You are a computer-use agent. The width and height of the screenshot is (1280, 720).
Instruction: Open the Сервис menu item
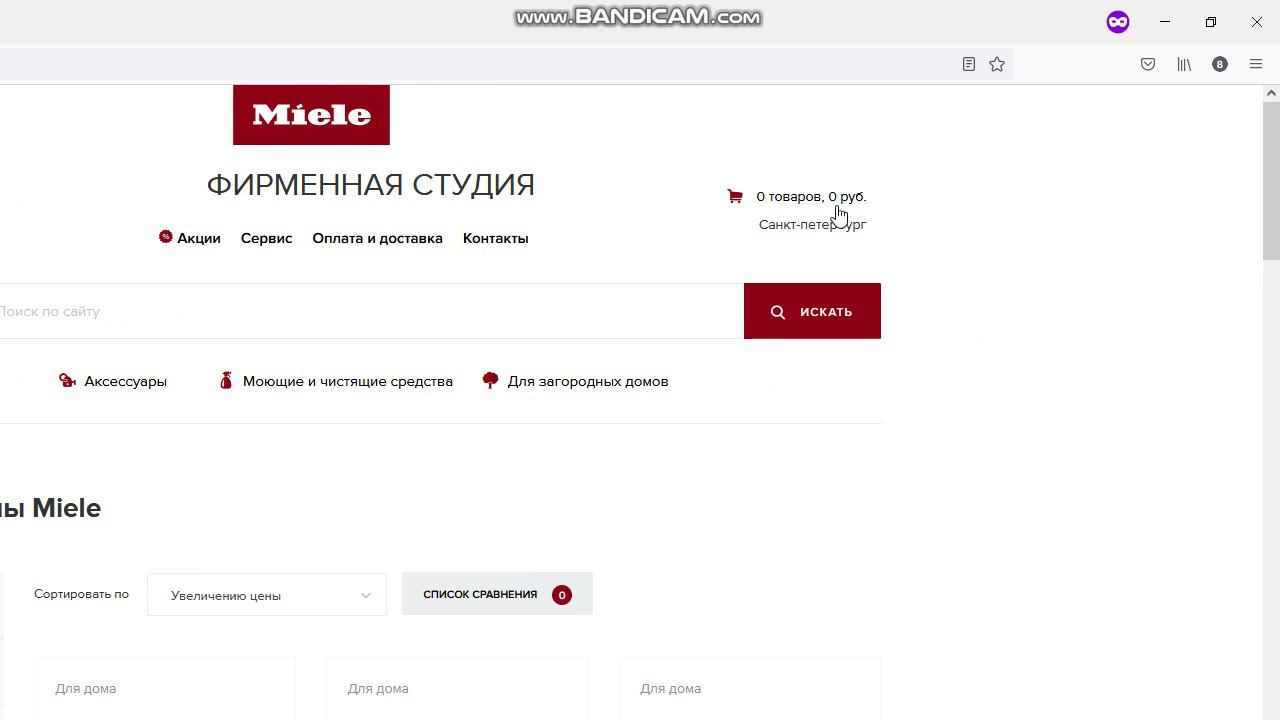(266, 238)
